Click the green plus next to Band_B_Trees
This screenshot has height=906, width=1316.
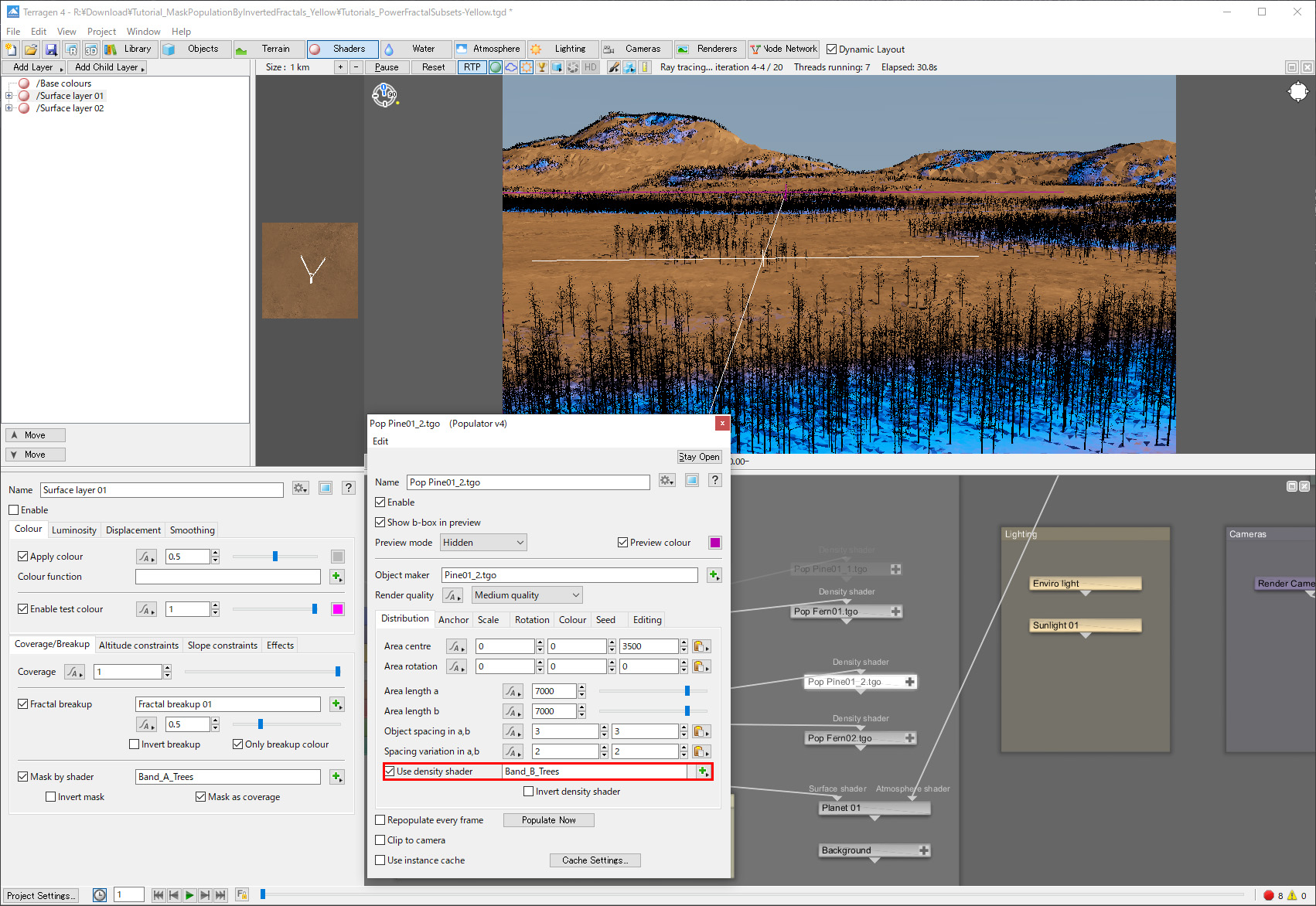[703, 771]
